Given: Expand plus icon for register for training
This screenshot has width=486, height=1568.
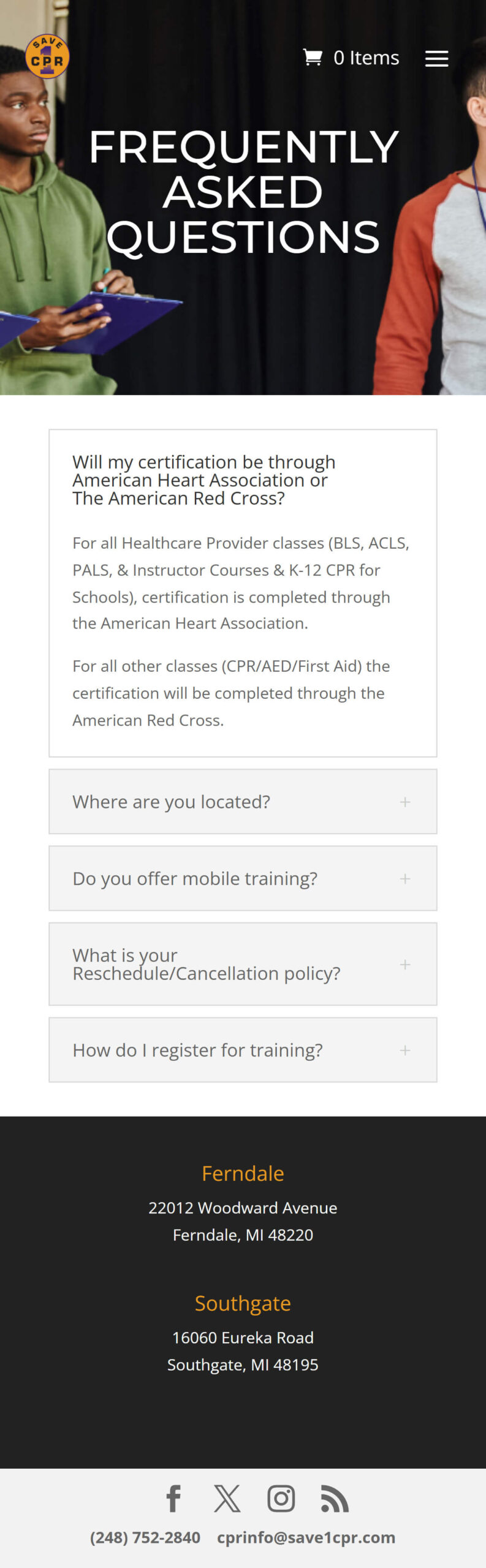Looking at the screenshot, I should click(405, 1050).
